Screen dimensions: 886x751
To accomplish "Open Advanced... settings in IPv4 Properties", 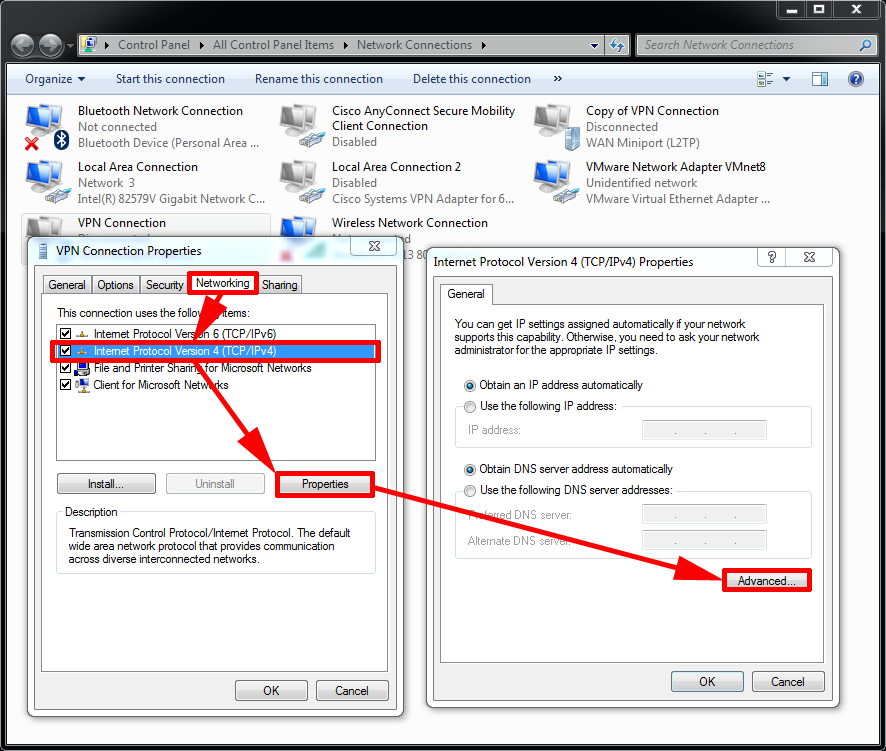I will coord(767,581).
